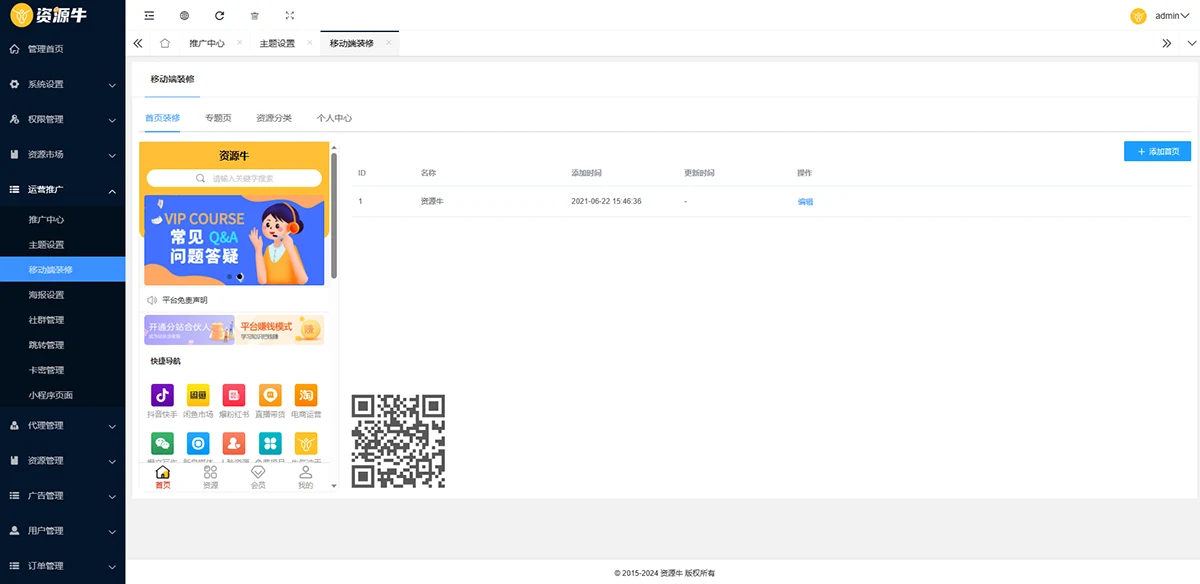Click the refresh icon in top toolbar

click(219, 16)
